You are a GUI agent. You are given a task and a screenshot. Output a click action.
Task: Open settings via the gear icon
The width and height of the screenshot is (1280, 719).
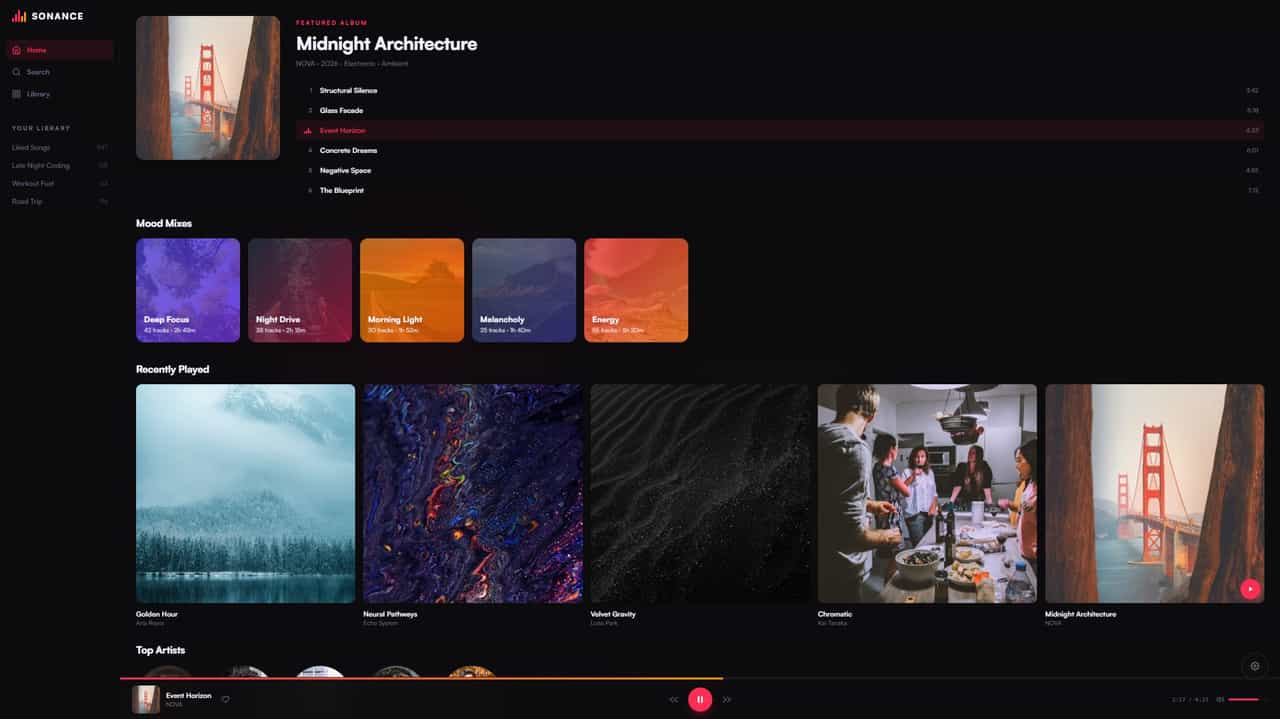[1255, 666]
